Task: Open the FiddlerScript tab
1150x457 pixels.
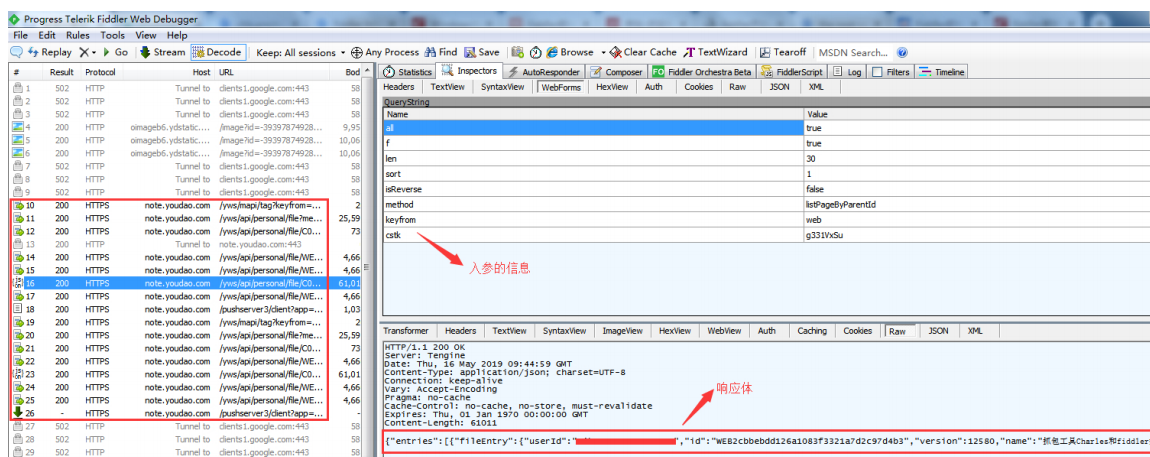Action: (x=792, y=72)
